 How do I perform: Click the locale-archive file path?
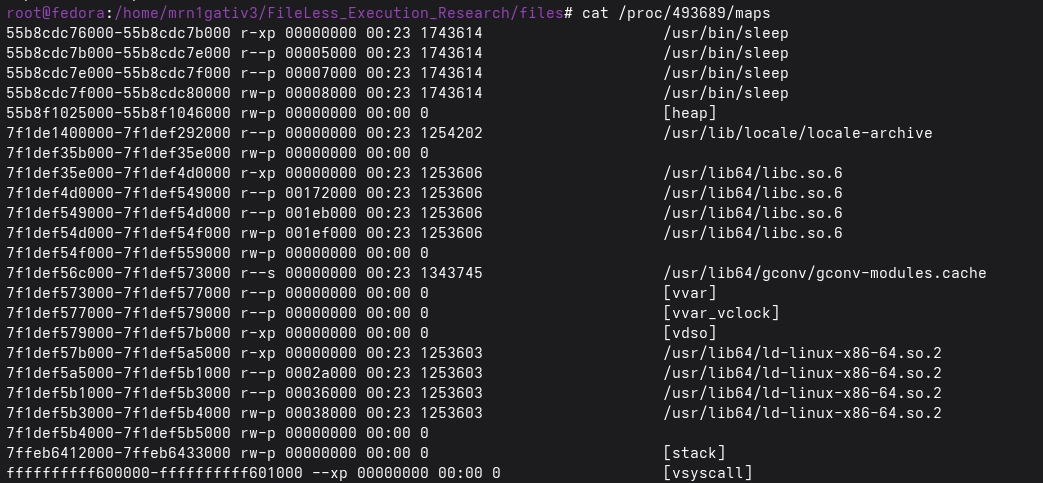click(798, 133)
